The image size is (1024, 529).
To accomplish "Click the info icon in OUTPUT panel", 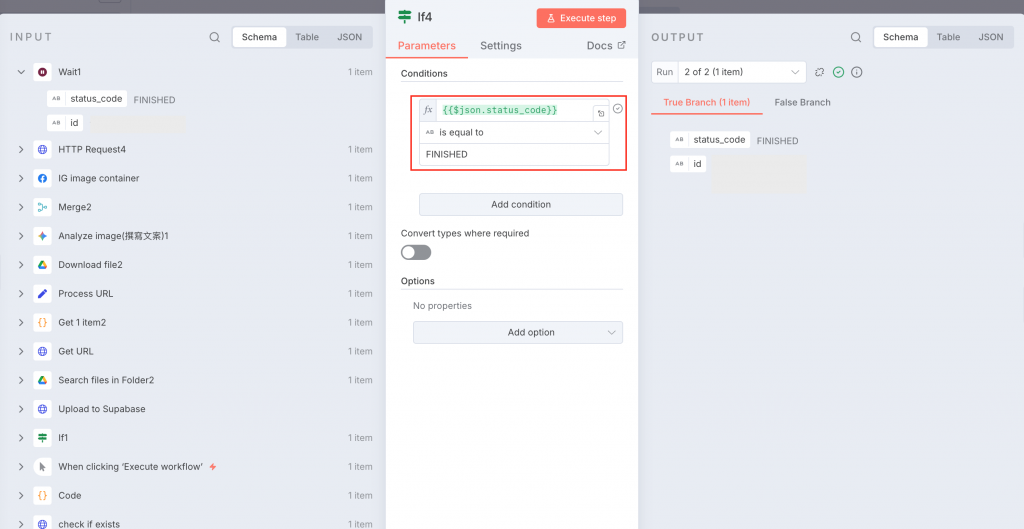I will (857, 72).
